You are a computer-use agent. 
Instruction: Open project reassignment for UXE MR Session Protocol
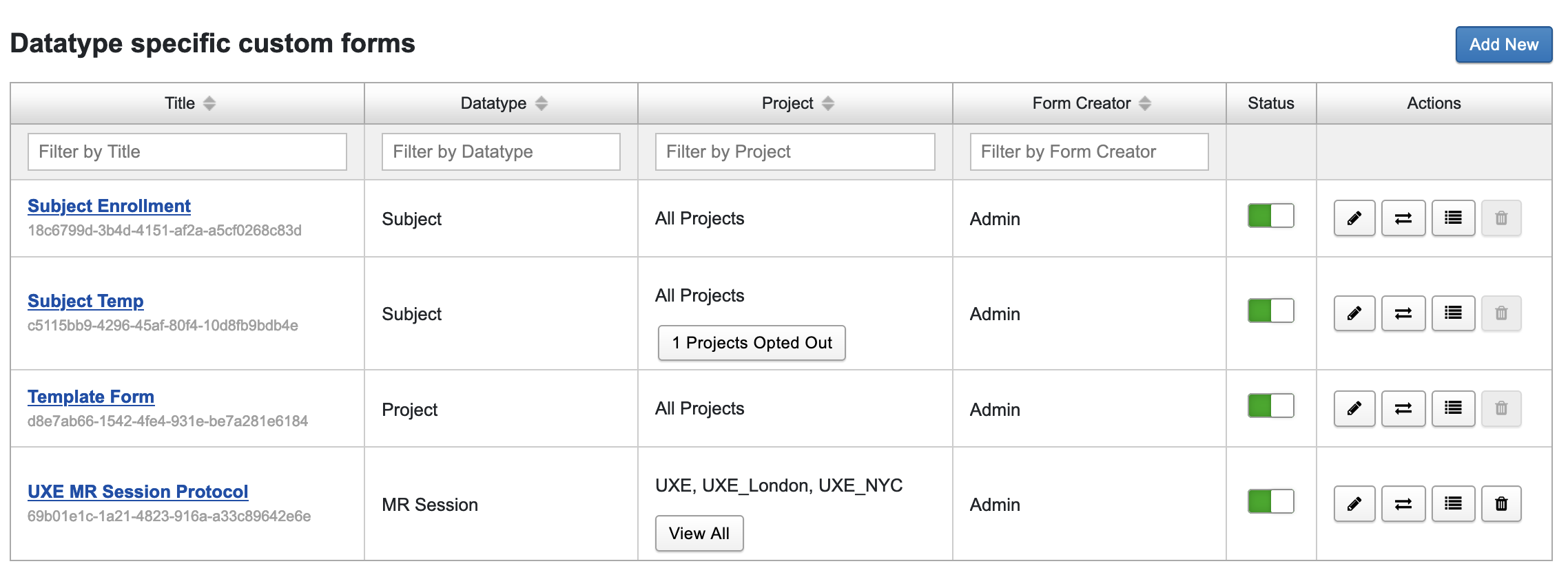[1403, 503]
